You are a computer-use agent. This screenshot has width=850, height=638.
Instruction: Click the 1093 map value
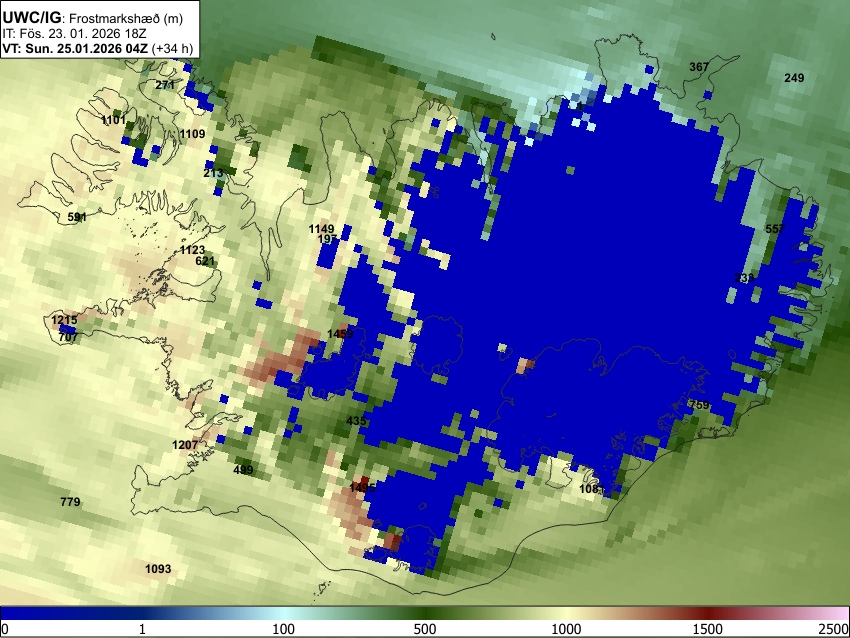(x=158, y=569)
